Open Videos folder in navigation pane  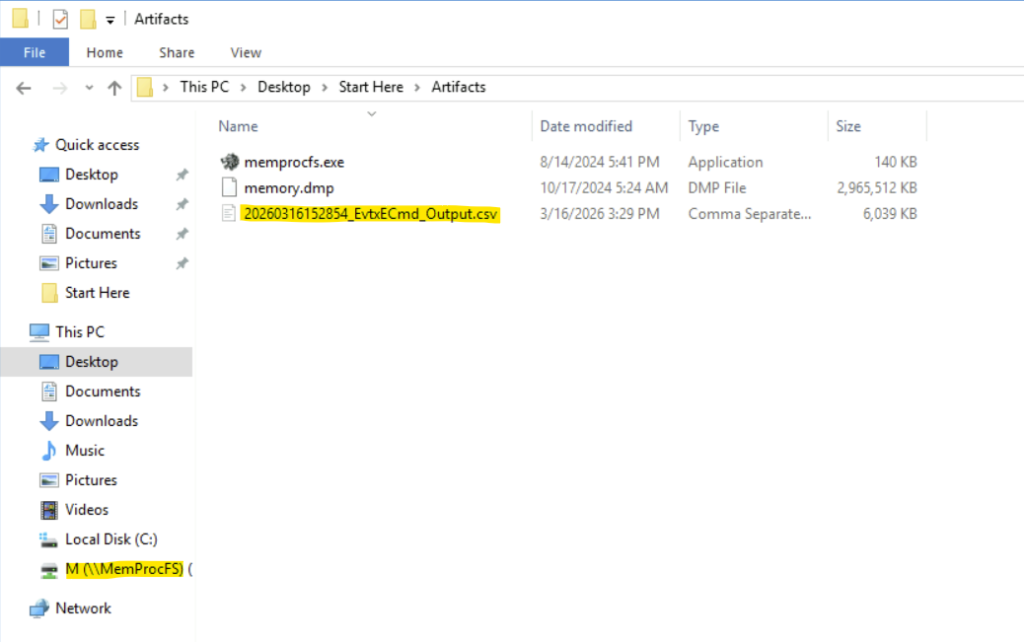point(86,509)
